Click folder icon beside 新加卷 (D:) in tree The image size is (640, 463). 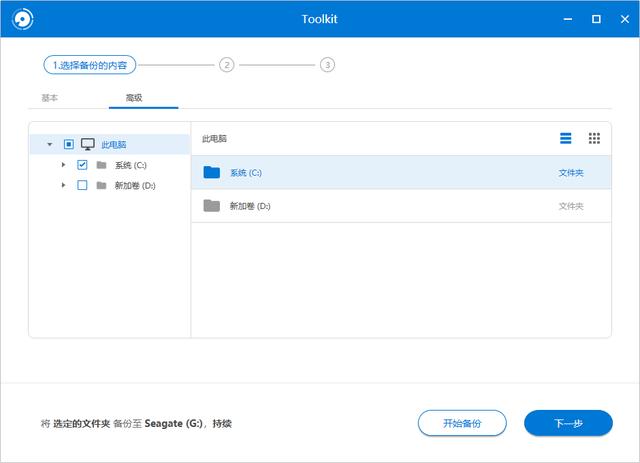(x=101, y=185)
